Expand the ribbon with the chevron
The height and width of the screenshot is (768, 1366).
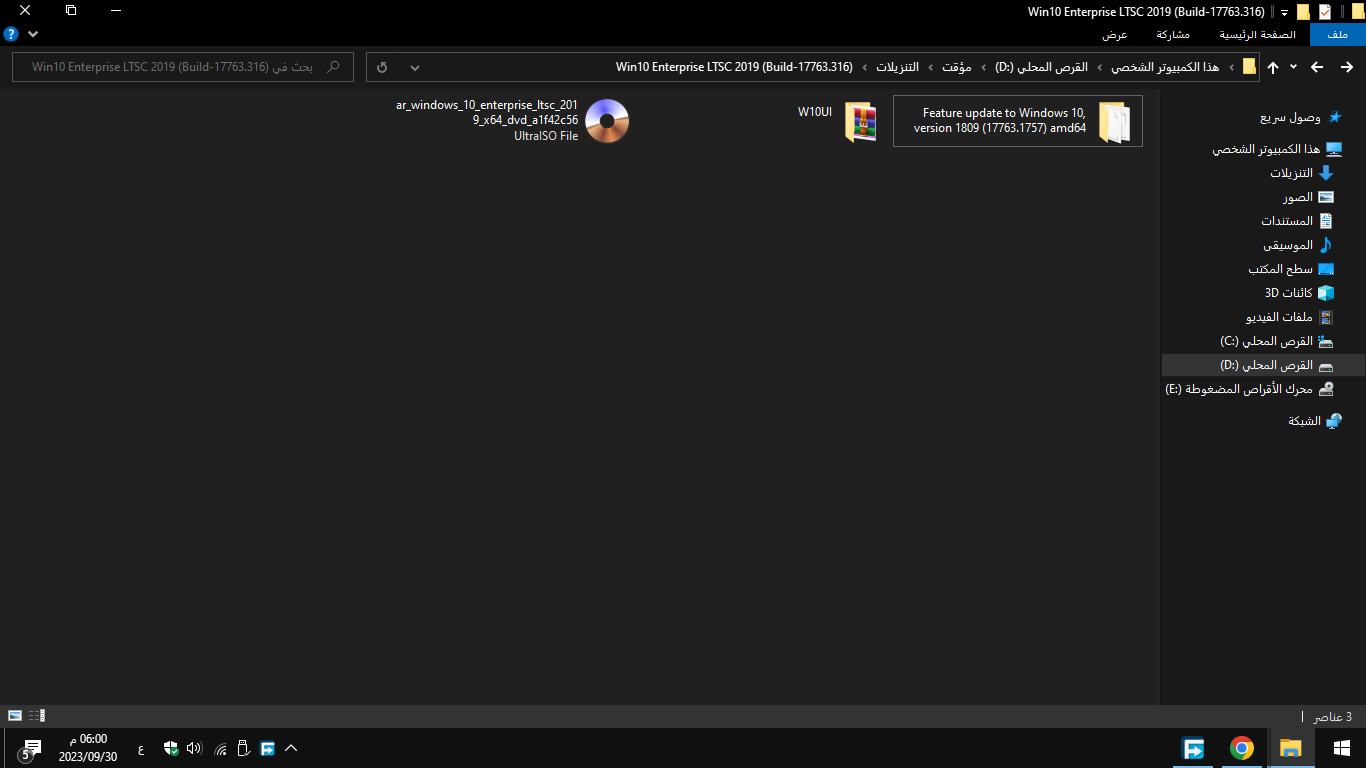point(33,34)
